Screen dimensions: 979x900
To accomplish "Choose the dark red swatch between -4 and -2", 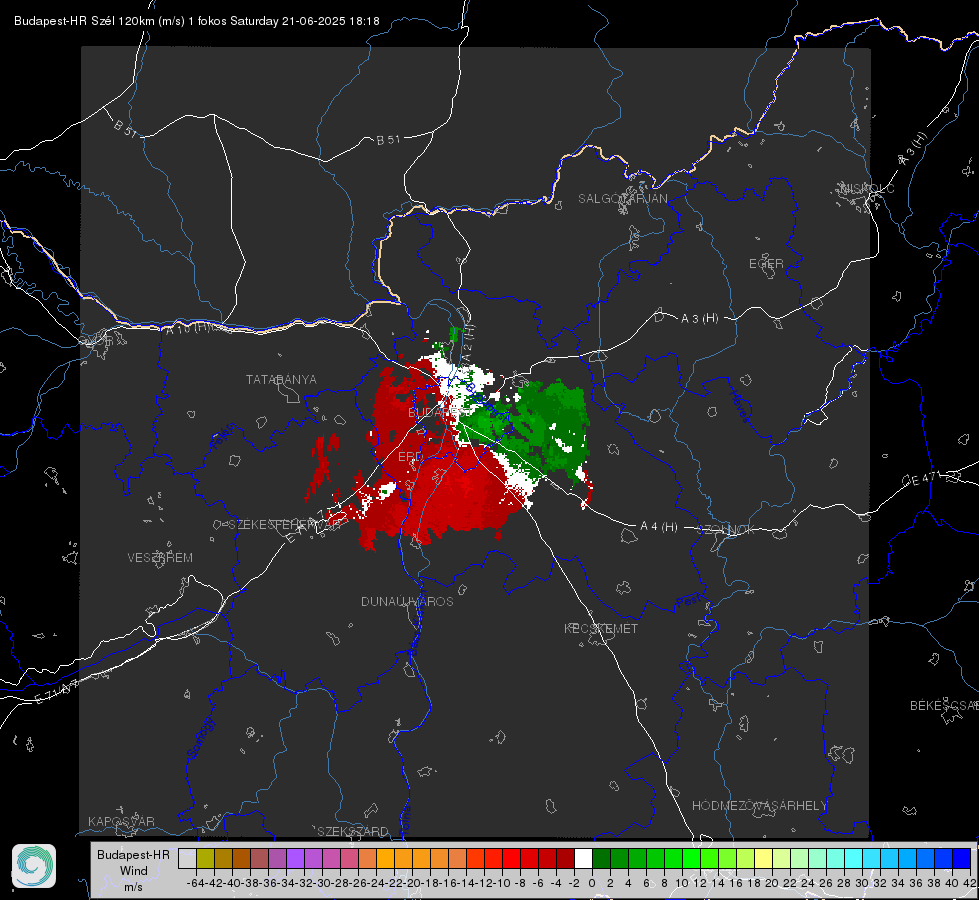I will [565, 858].
